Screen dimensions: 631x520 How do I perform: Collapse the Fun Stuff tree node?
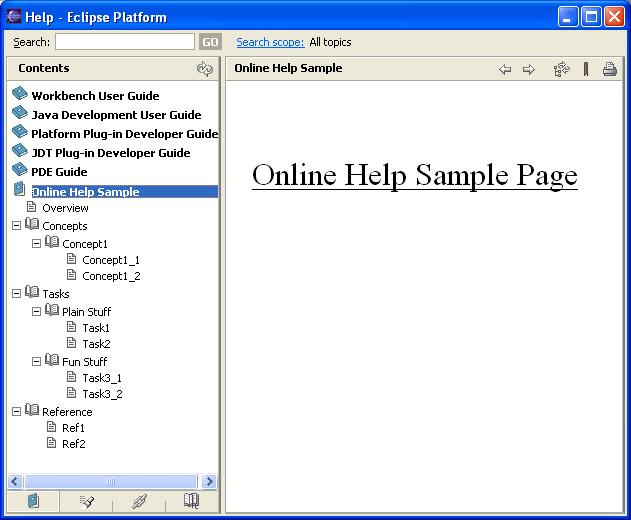(36, 361)
